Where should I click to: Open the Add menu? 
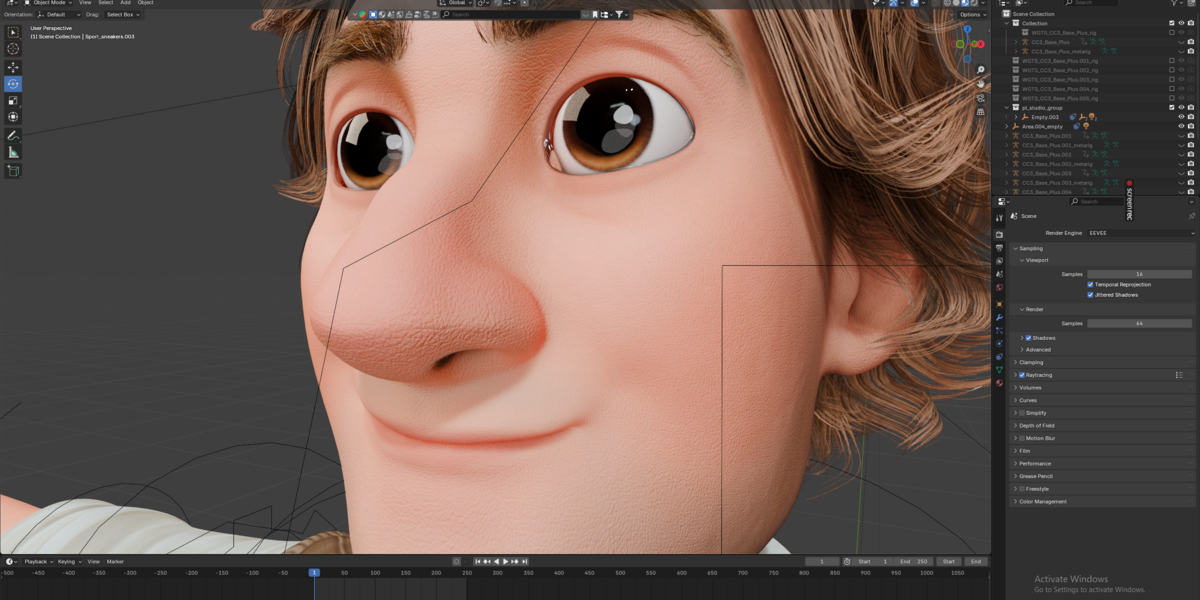pyautogui.click(x=125, y=3)
